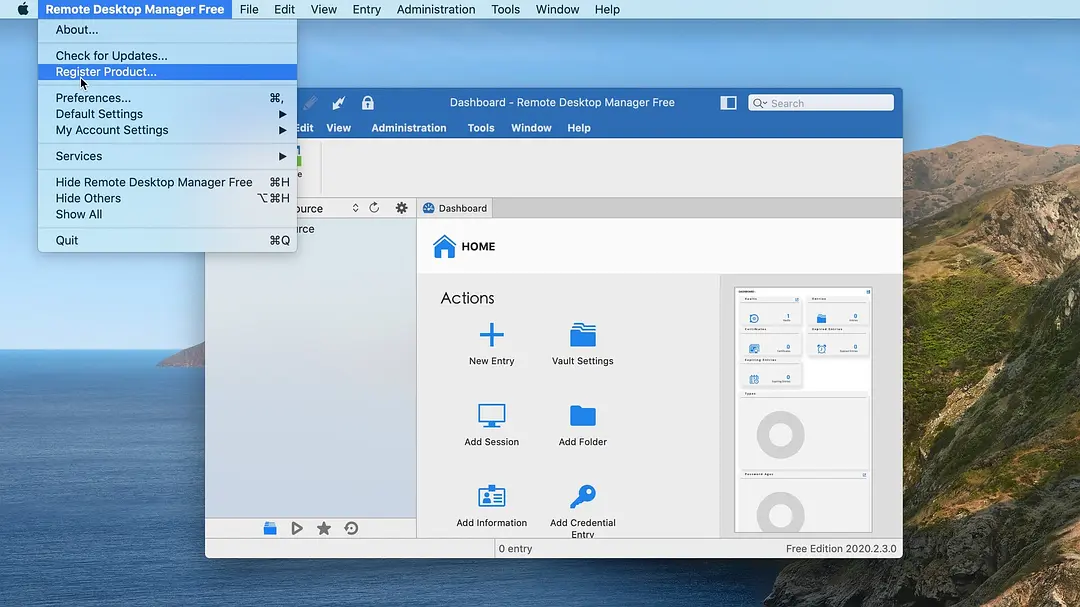Screen dimensions: 1080x607
Task: Open the search magnifier options dropdown
Action: [760, 103]
